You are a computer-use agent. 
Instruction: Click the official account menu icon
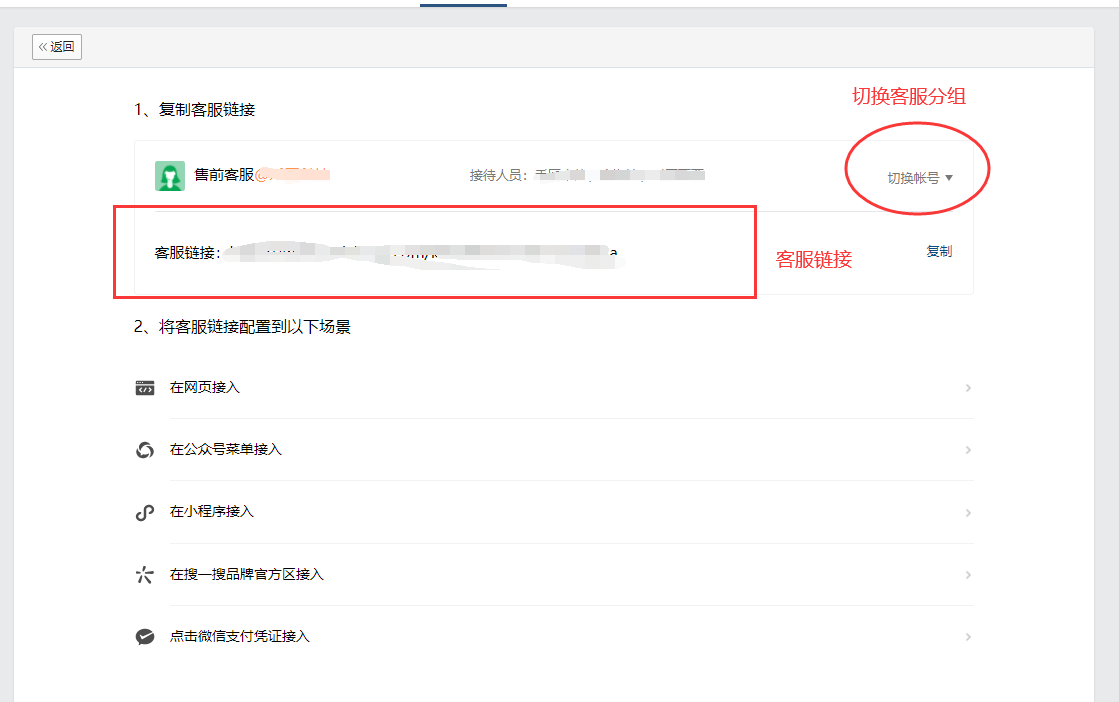click(145, 450)
